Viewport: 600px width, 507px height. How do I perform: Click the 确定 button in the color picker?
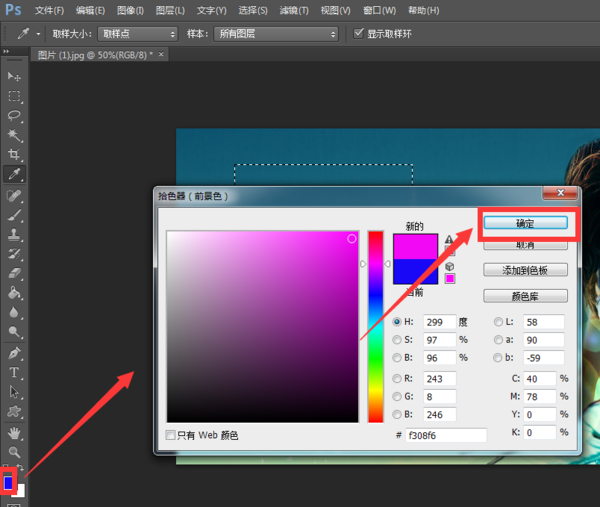click(x=525, y=223)
